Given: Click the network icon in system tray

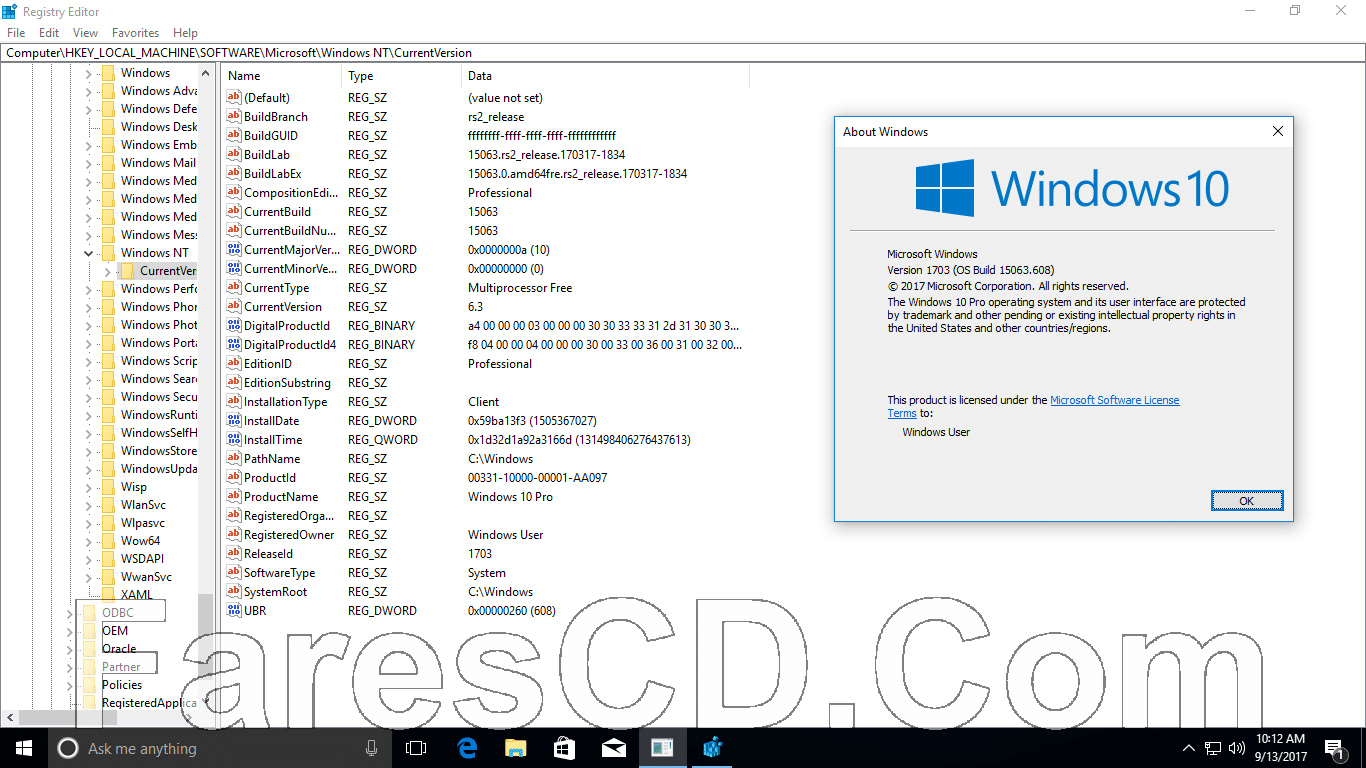Looking at the screenshot, I should 1213,748.
